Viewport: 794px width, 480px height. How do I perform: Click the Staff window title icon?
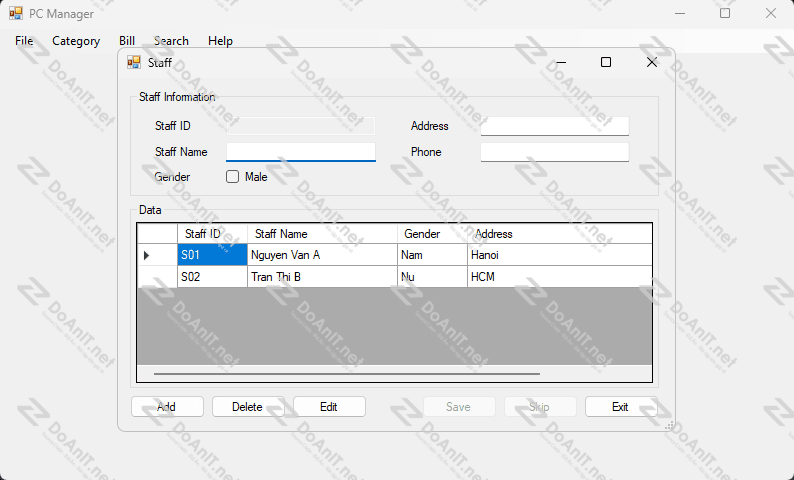tap(133, 62)
